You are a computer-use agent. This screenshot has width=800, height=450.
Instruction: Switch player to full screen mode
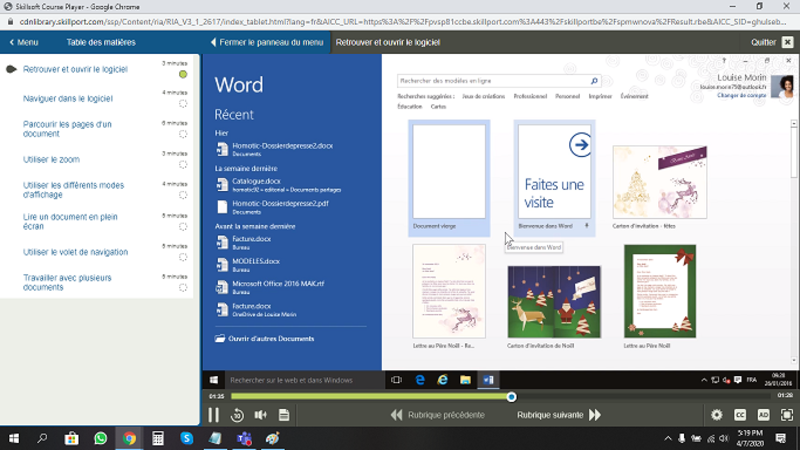[787, 415]
